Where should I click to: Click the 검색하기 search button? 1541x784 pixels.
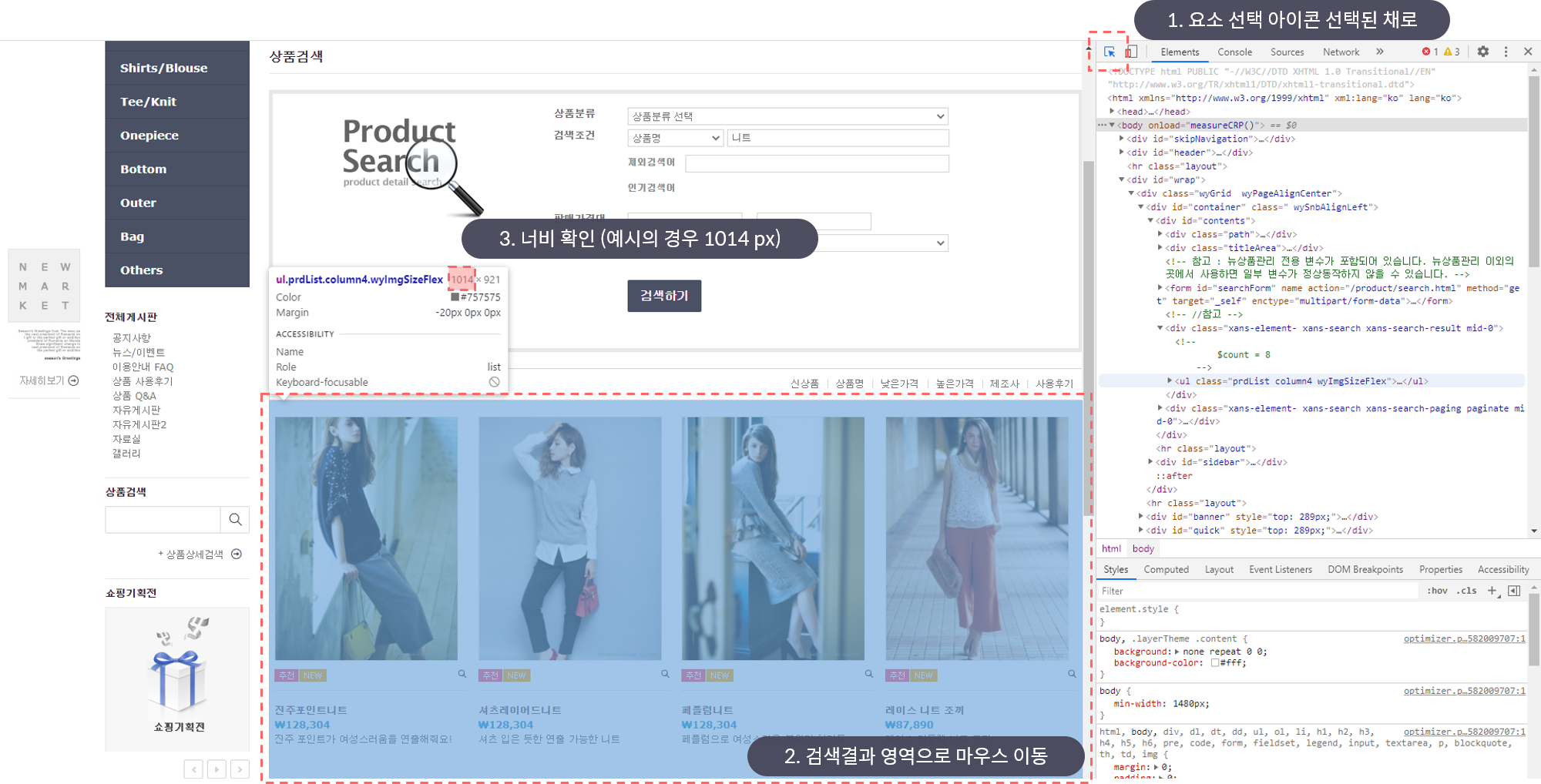coord(664,296)
